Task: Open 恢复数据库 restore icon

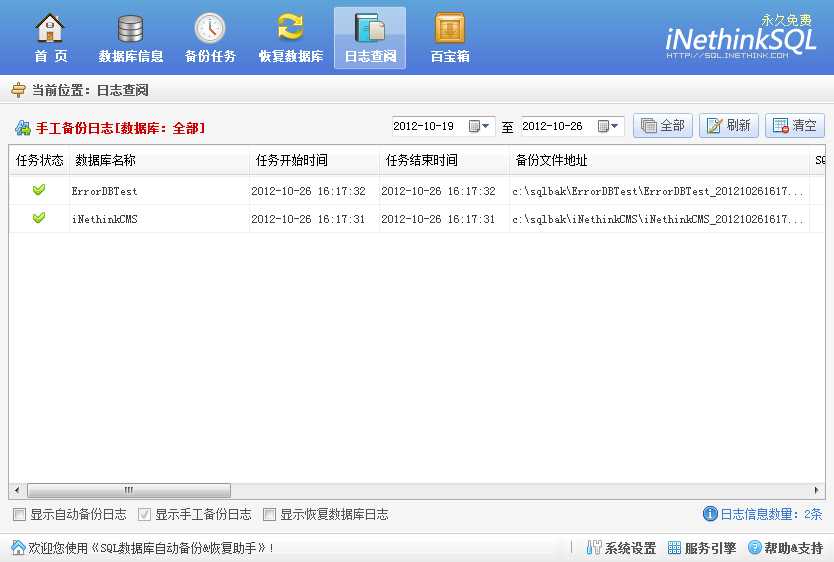Action: [x=290, y=28]
